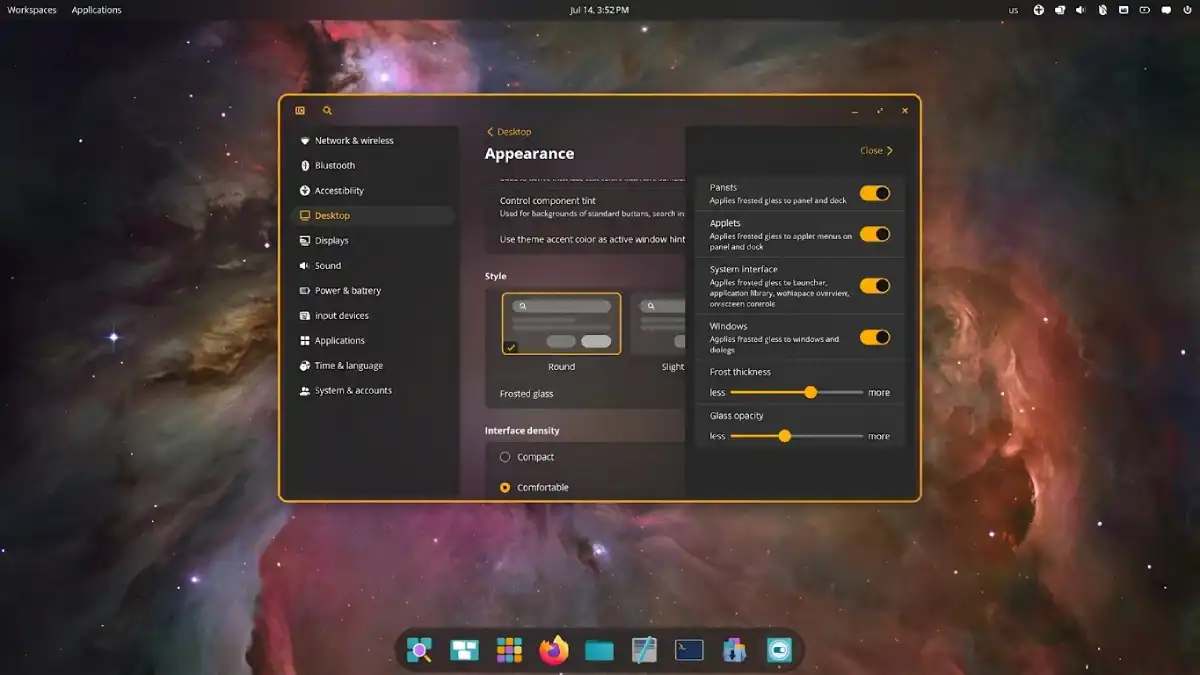The image size is (1200, 675).
Task: Click the Sound speaker icon in sidebar
Action: 305,266
